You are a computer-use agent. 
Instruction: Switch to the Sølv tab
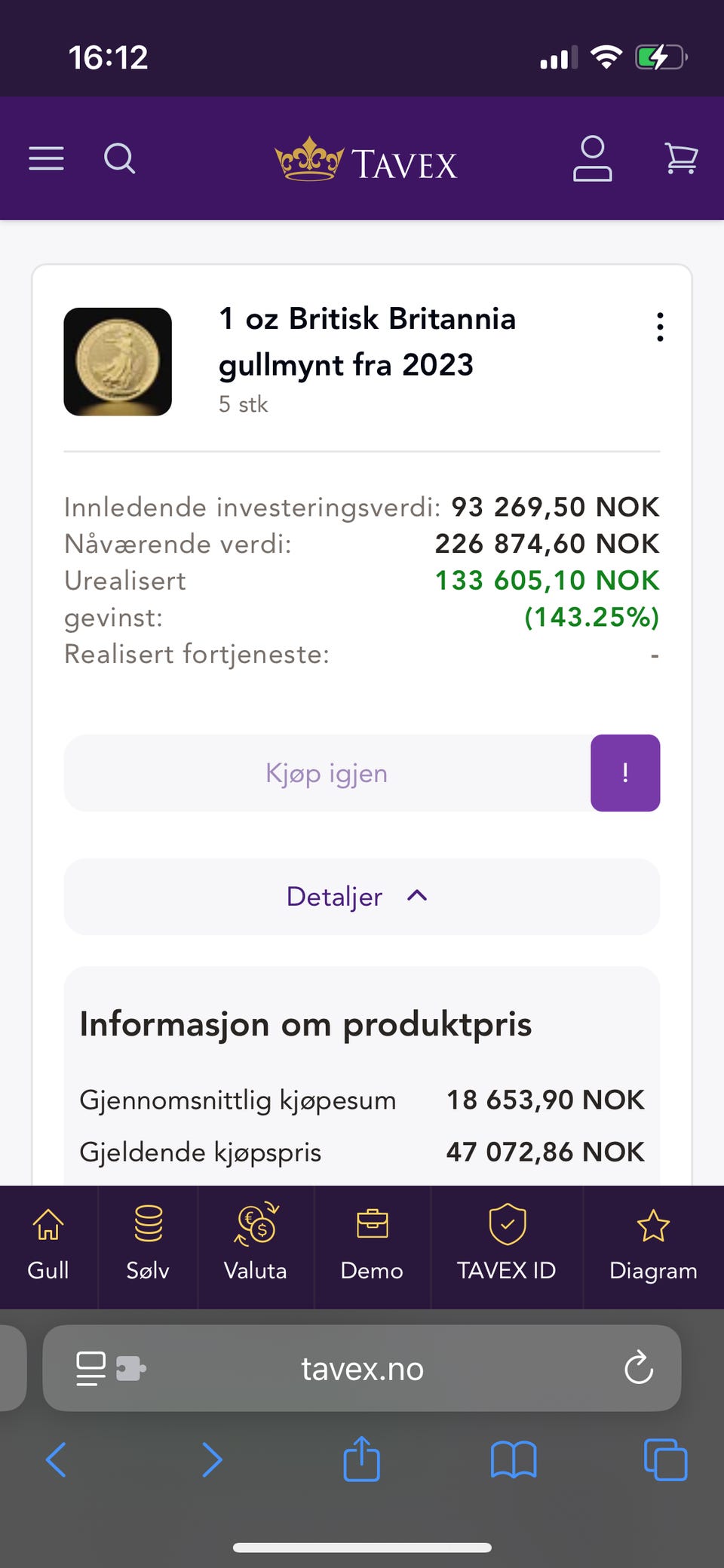point(148,1247)
